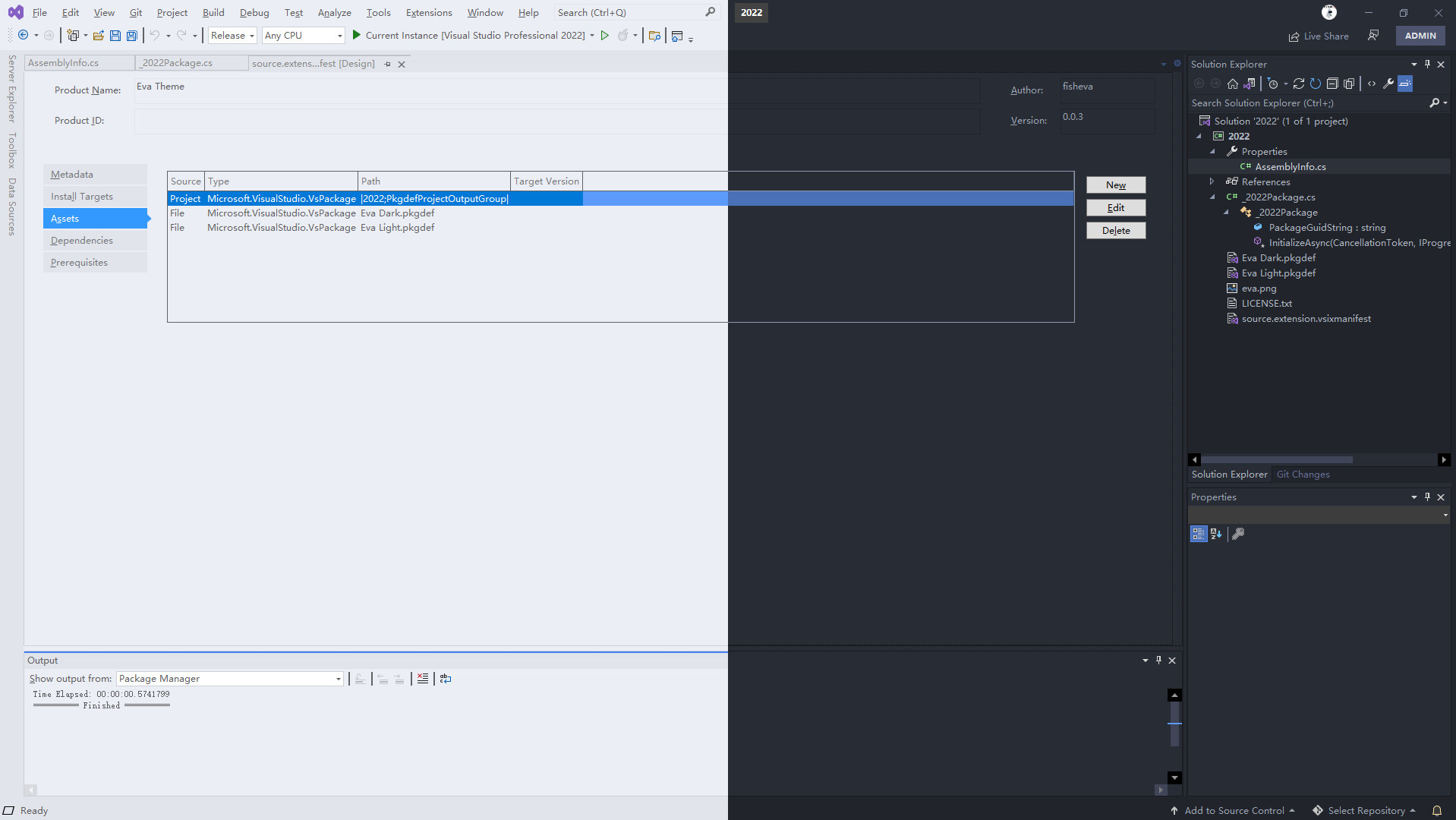Click the Search Solution Explorer field

[x=1309, y=103]
